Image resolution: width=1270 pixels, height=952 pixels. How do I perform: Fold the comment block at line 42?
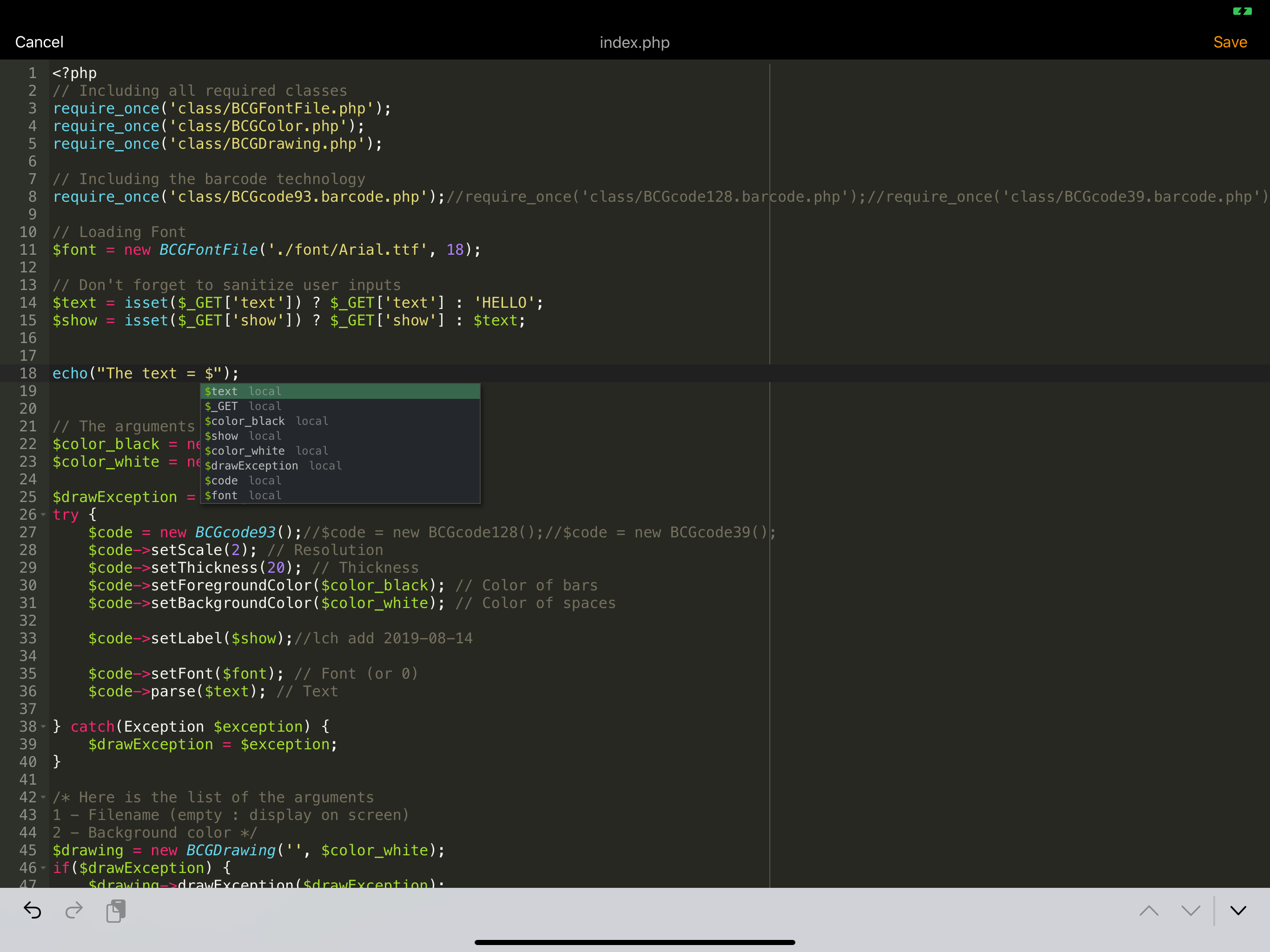(43, 798)
